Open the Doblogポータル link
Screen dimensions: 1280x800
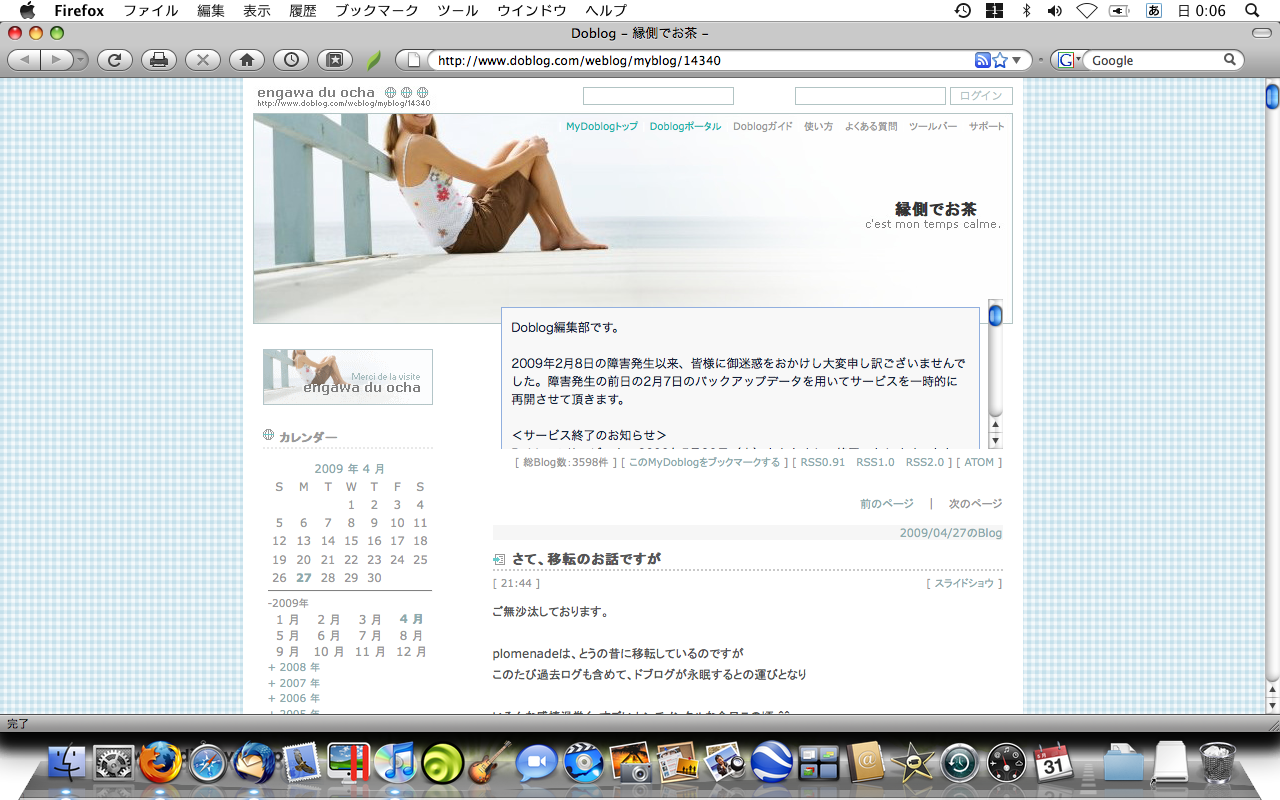[x=685, y=127]
